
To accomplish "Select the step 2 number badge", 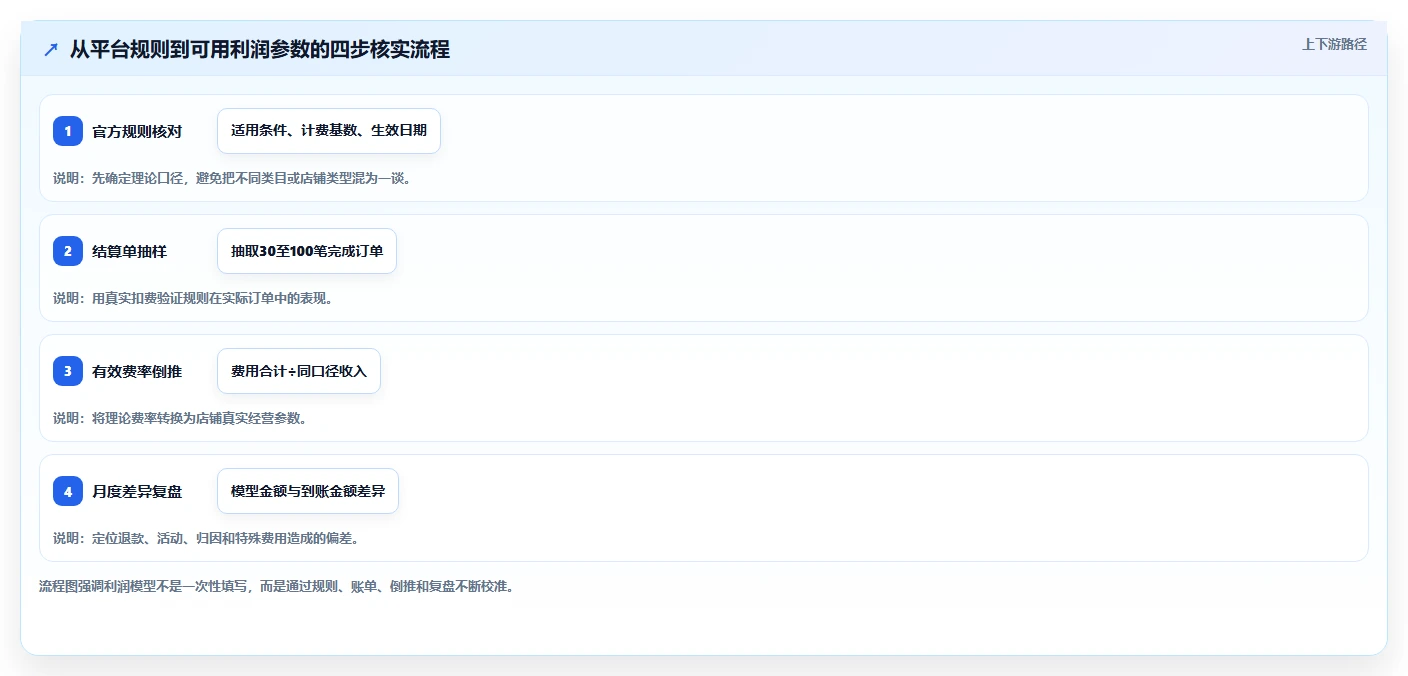I will point(68,251).
